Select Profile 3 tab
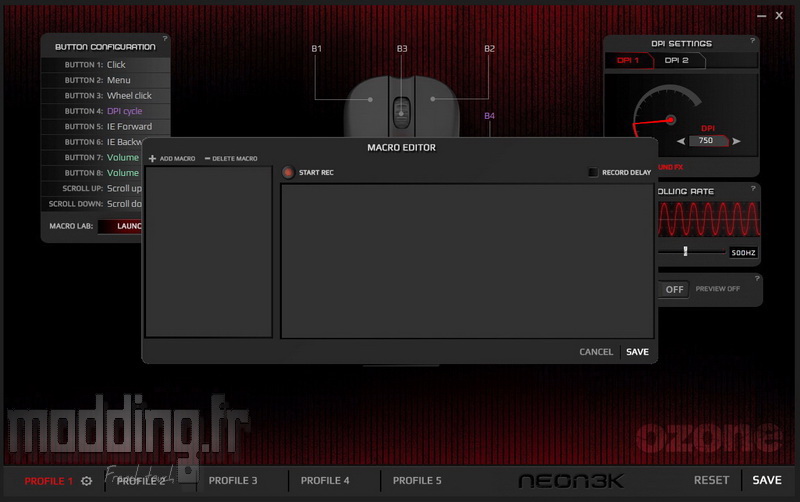This screenshot has height=502, width=800. click(233, 481)
